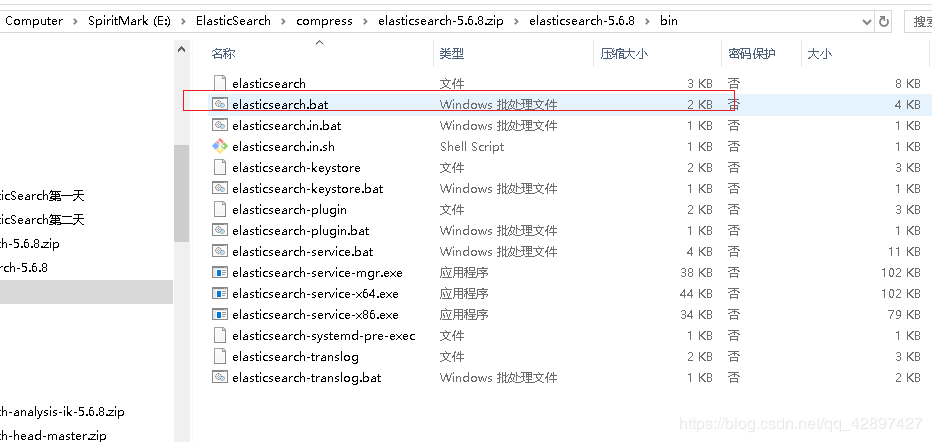Select the highlighted navigation pane folder
This screenshot has height=442, width=932.
86,292
